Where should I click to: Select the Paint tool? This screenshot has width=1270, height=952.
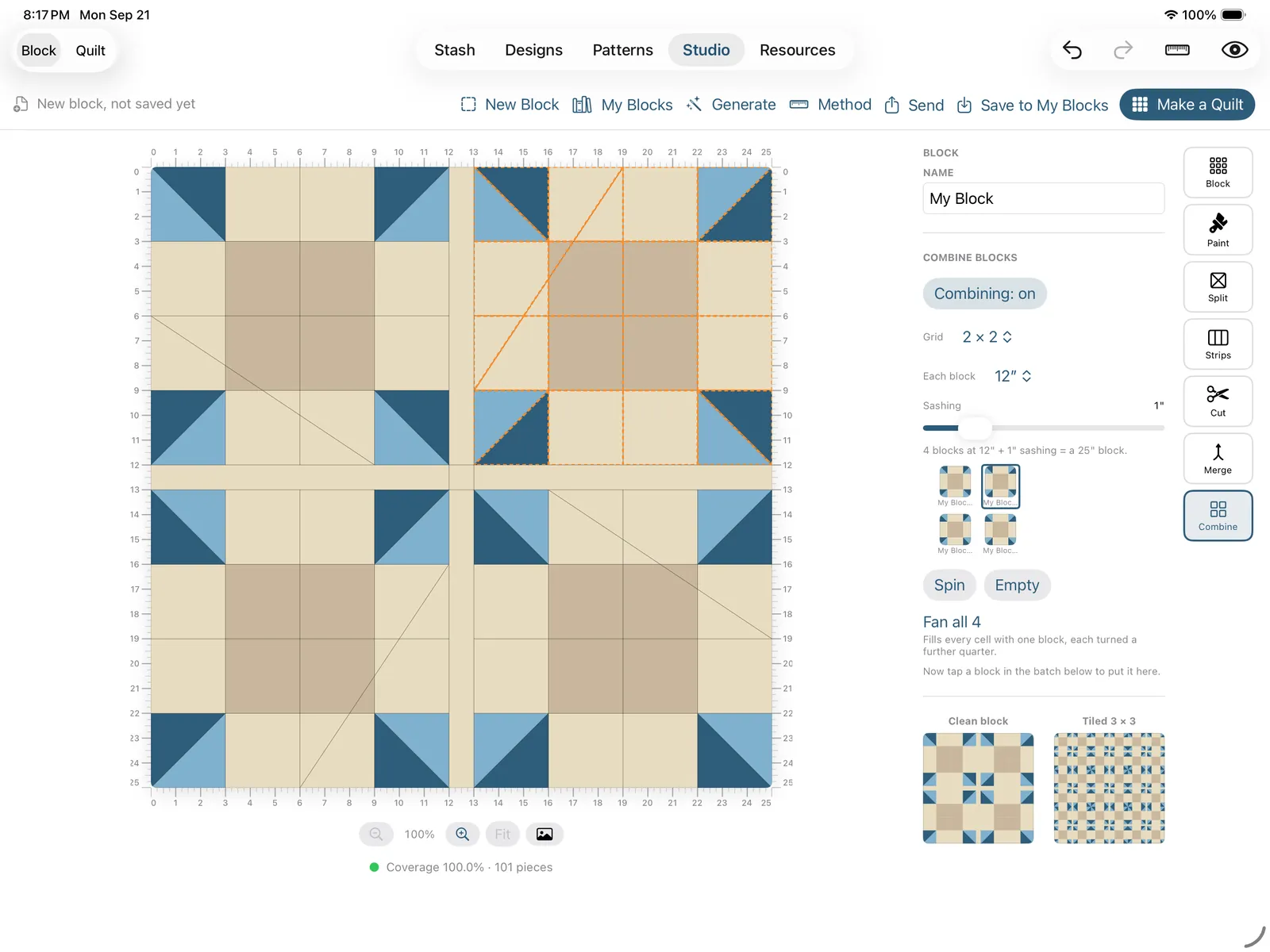pyautogui.click(x=1218, y=230)
